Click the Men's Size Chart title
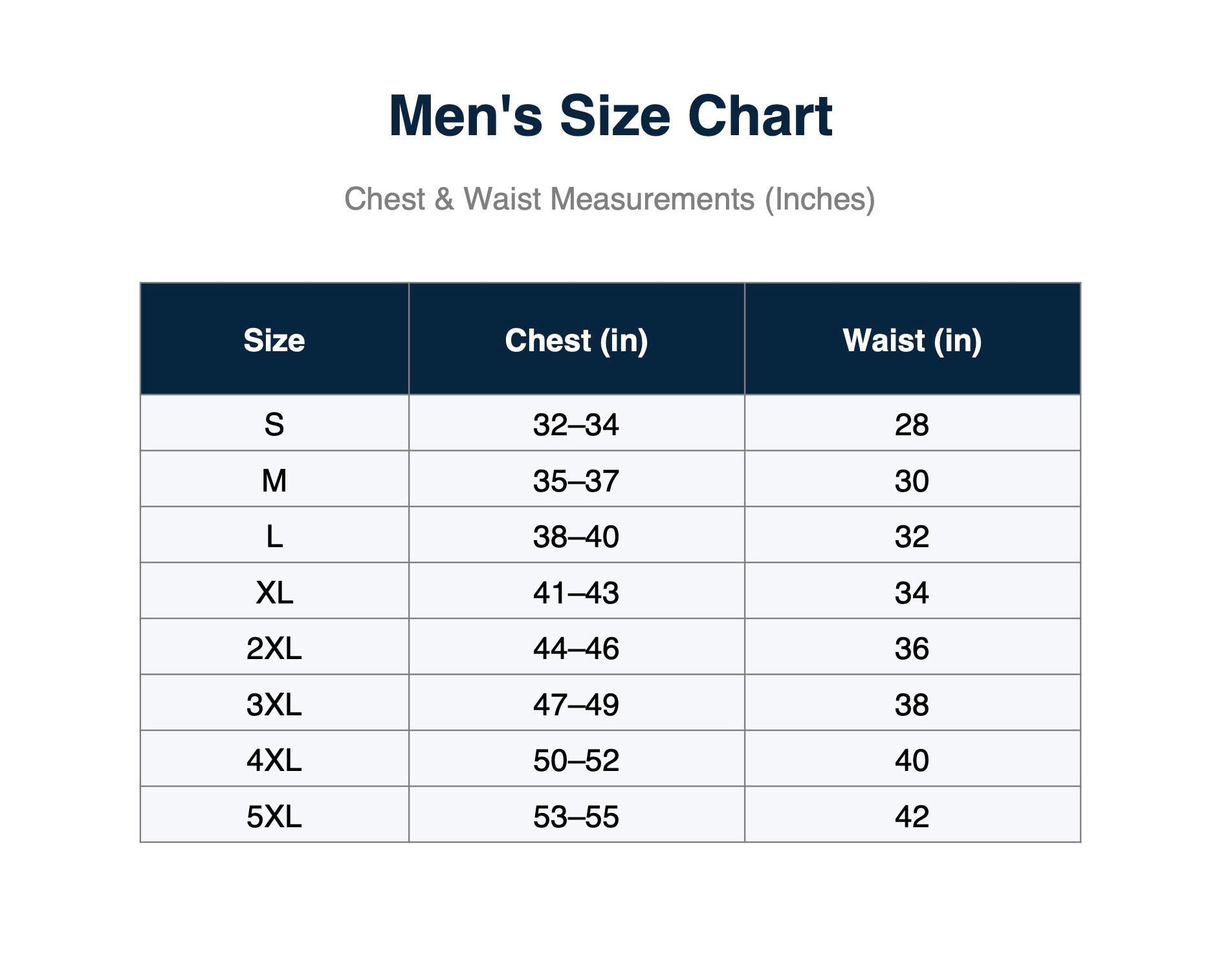The image size is (1232, 965). [x=610, y=116]
